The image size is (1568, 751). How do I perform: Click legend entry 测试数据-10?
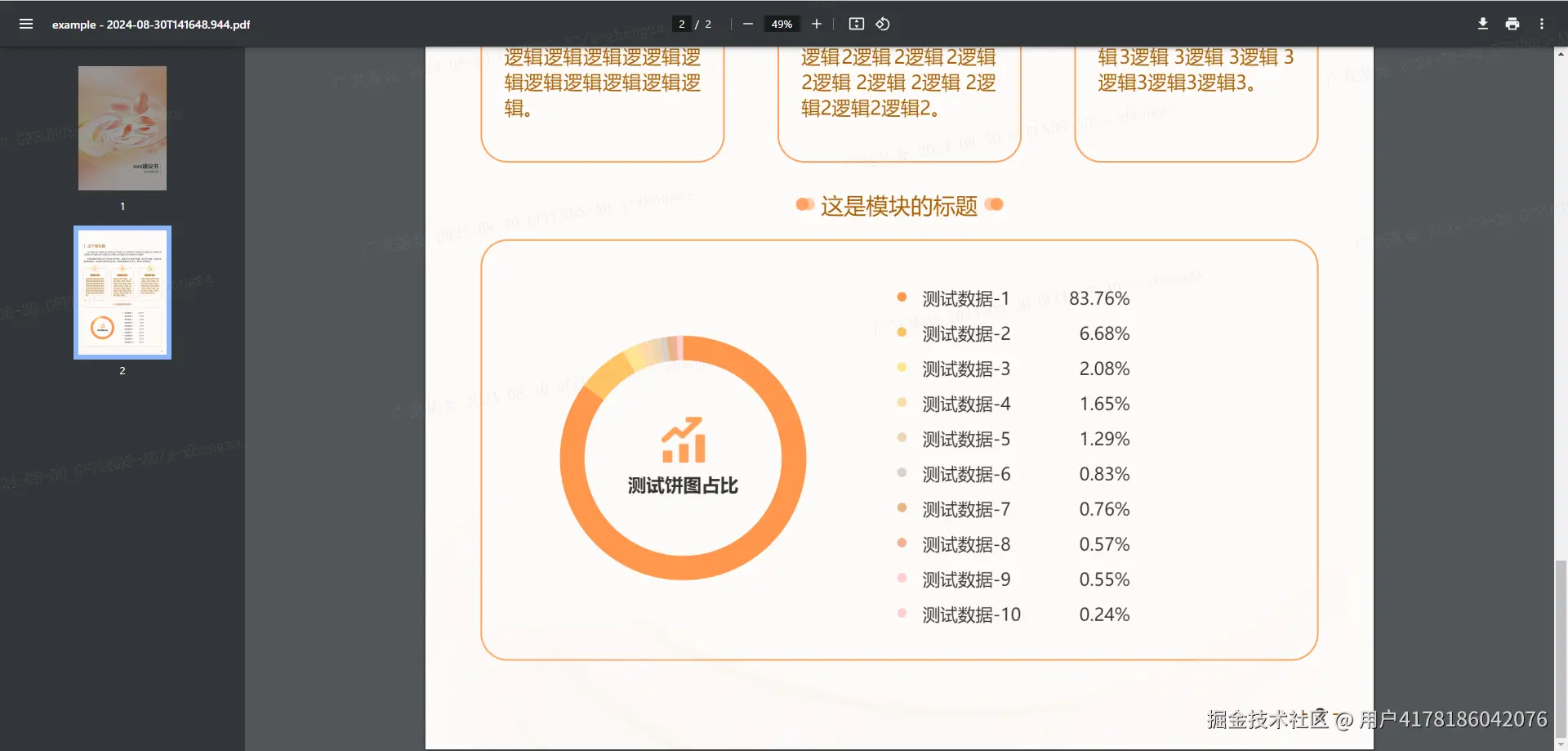(972, 615)
